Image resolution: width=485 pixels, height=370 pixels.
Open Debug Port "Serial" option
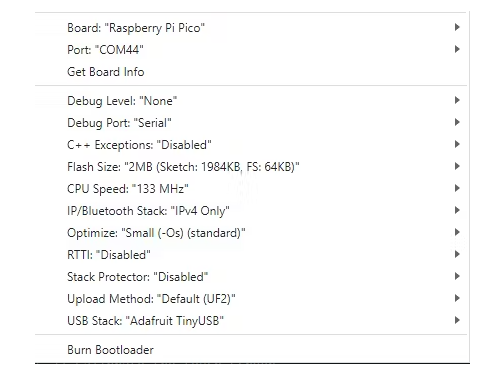click(x=251, y=122)
